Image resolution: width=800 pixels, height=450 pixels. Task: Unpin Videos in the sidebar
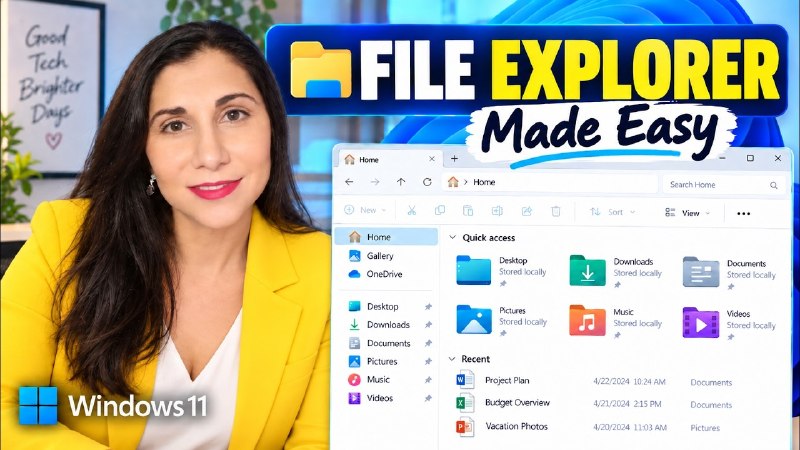(x=429, y=398)
